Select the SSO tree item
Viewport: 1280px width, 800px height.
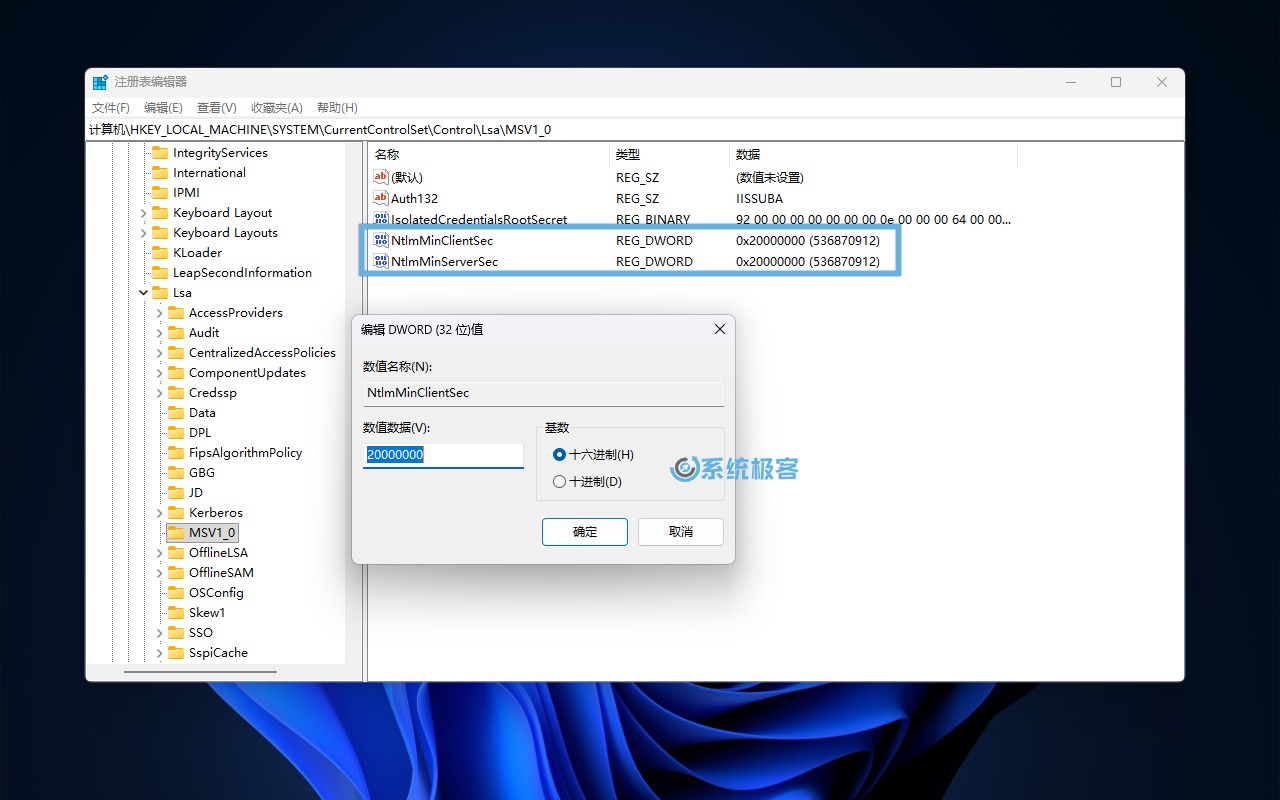(x=201, y=633)
